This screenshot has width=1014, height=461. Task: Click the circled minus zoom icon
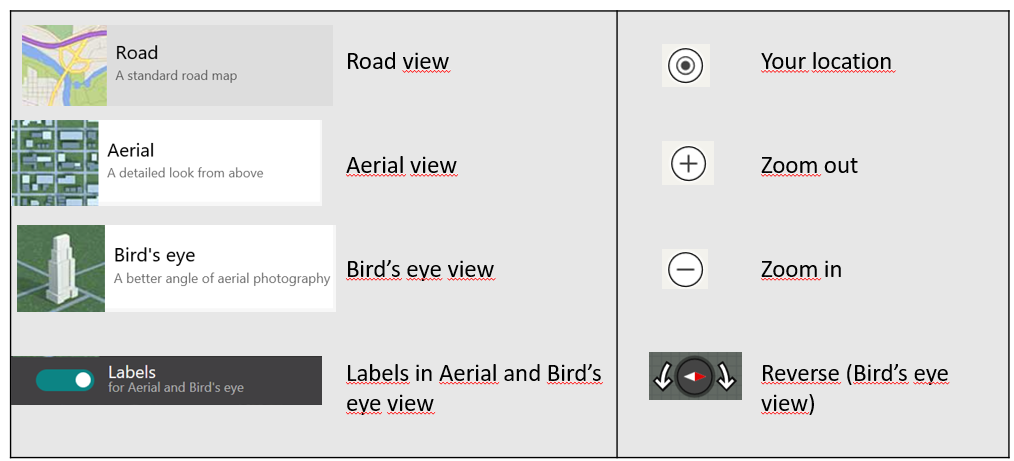[x=686, y=269]
